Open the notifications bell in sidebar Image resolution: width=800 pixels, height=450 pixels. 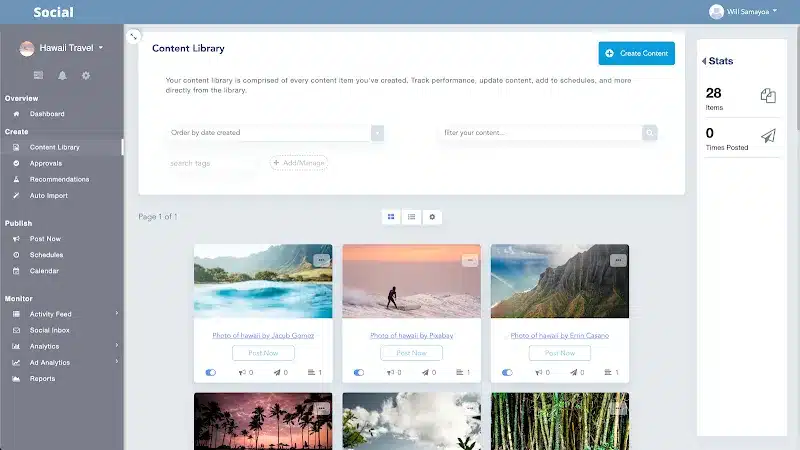62,76
